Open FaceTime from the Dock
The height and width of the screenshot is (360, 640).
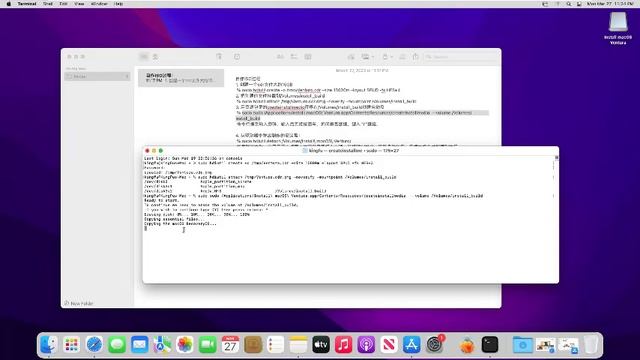pyautogui.click(x=207, y=345)
